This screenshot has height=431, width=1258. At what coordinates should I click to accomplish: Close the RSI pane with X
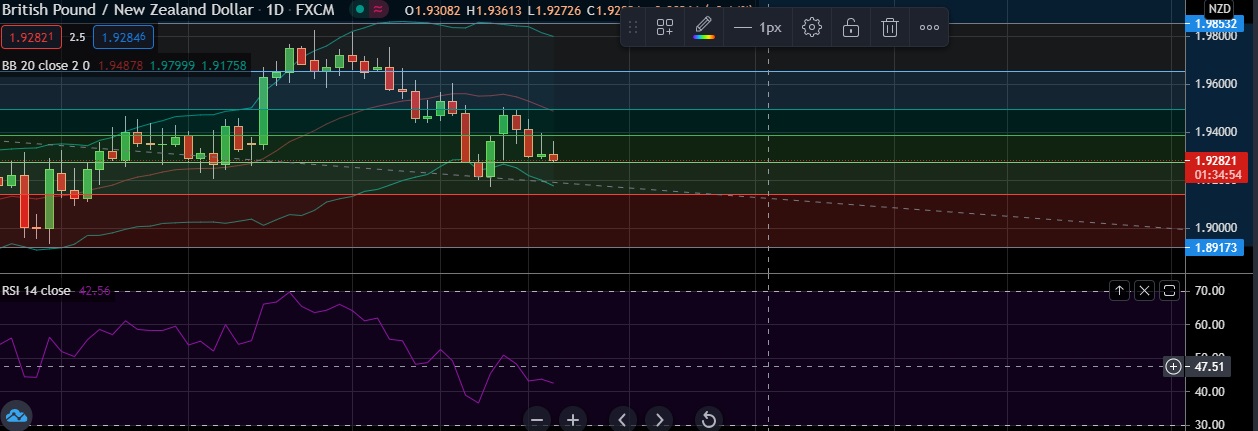point(1145,291)
